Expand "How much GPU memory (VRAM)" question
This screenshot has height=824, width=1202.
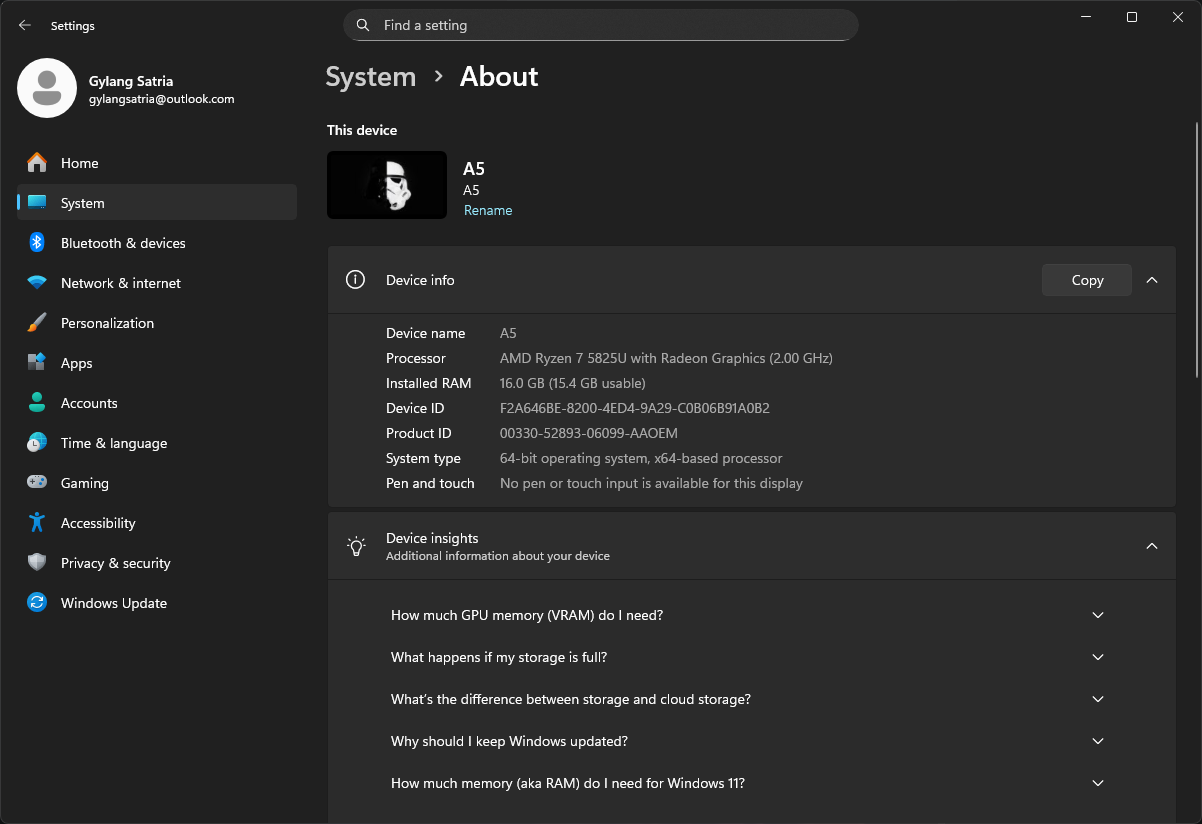point(1098,615)
